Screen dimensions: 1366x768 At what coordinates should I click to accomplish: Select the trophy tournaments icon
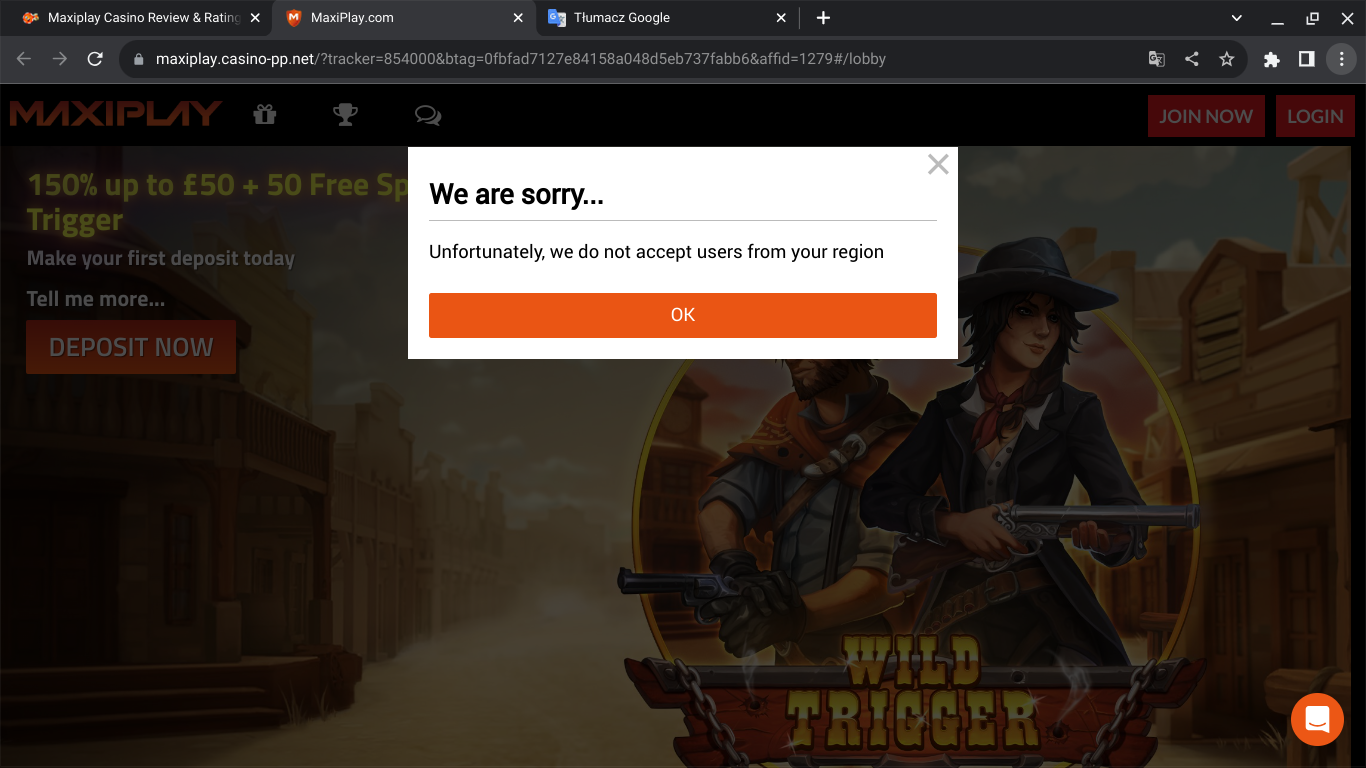tap(345, 115)
